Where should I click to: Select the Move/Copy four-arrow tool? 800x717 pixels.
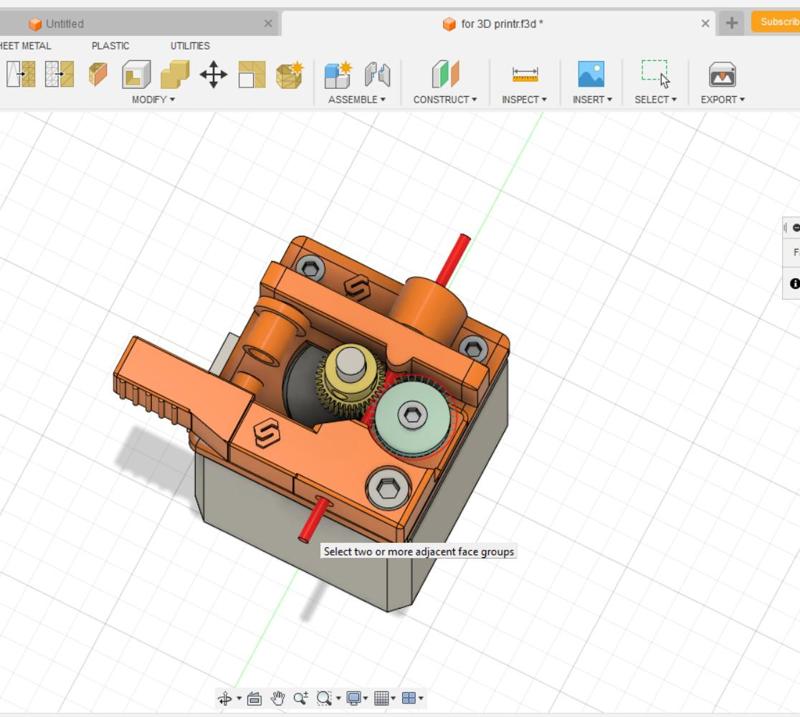coord(213,75)
